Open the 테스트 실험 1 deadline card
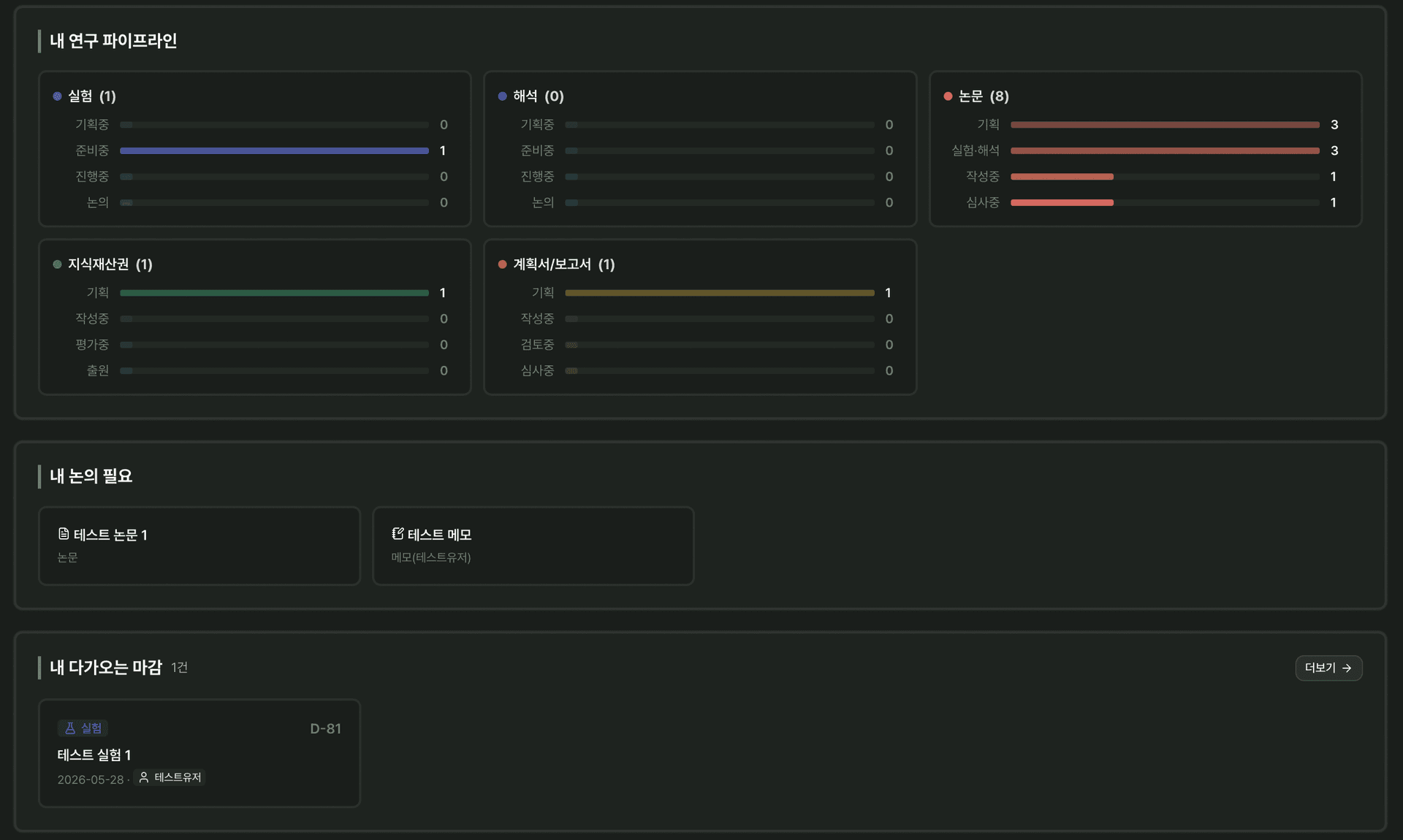The width and height of the screenshot is (1403, 840). [199, 753]
